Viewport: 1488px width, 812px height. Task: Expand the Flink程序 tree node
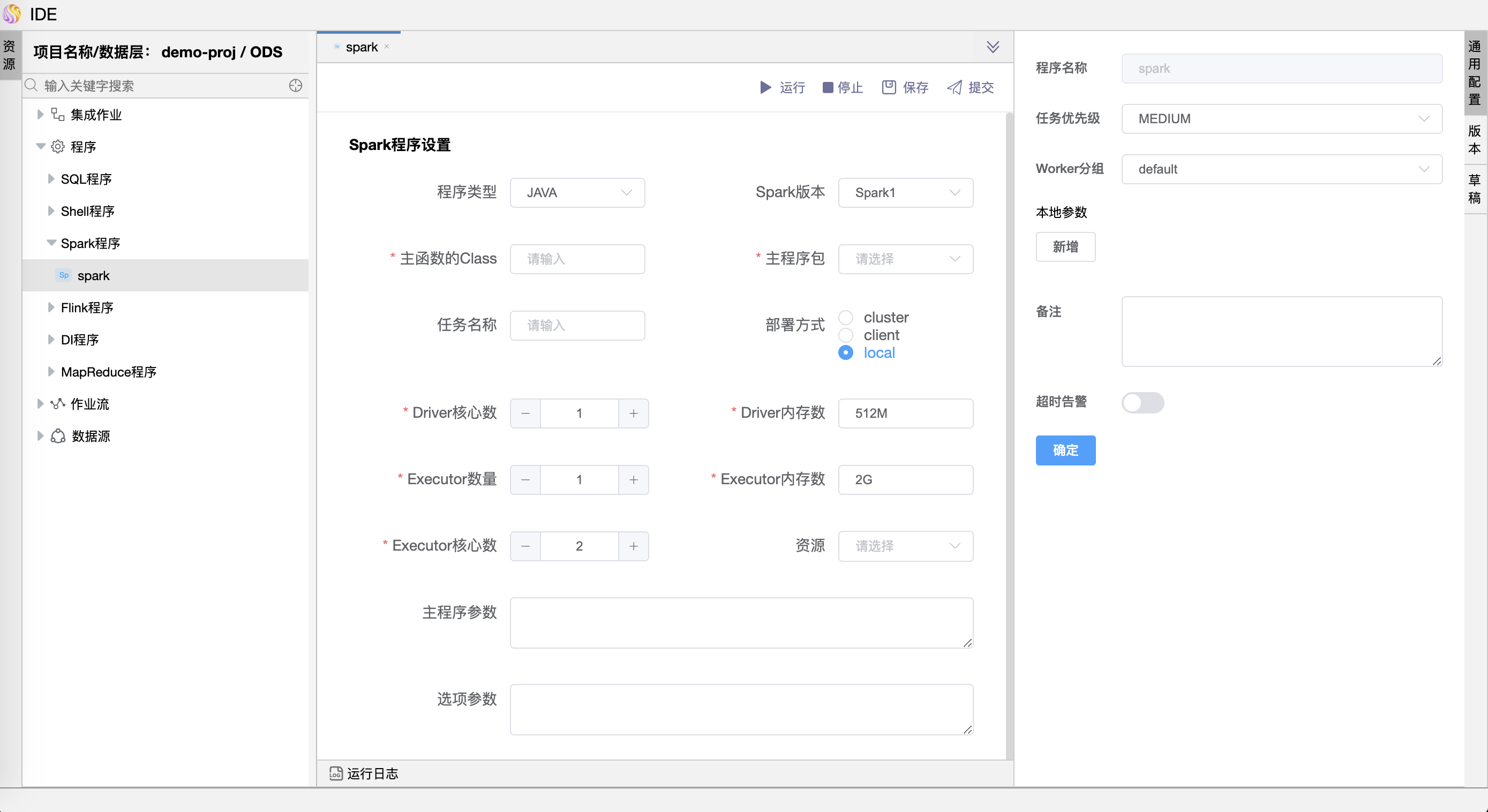point(51,307)
